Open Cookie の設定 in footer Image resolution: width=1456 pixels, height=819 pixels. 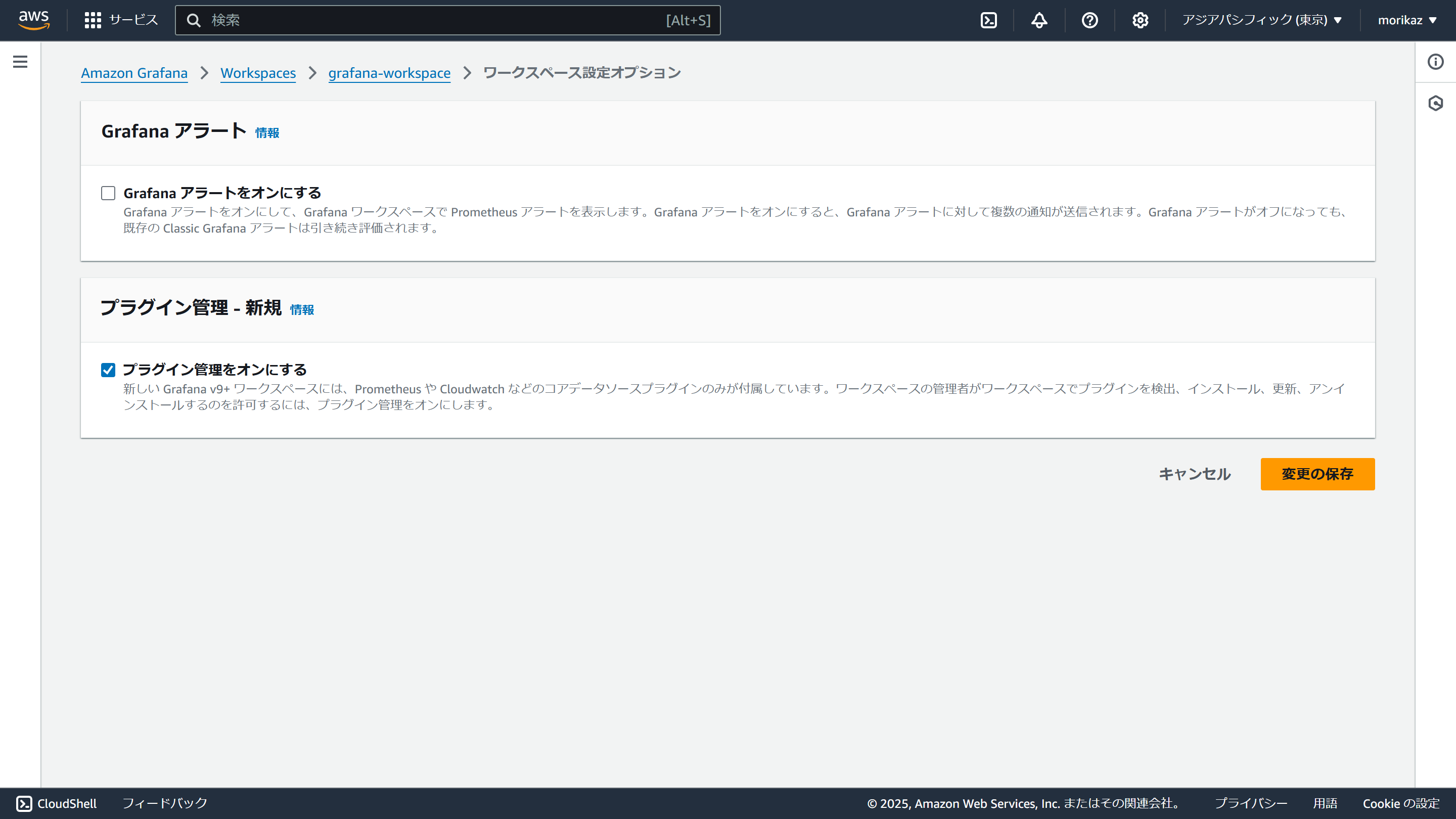point(1401,803)
